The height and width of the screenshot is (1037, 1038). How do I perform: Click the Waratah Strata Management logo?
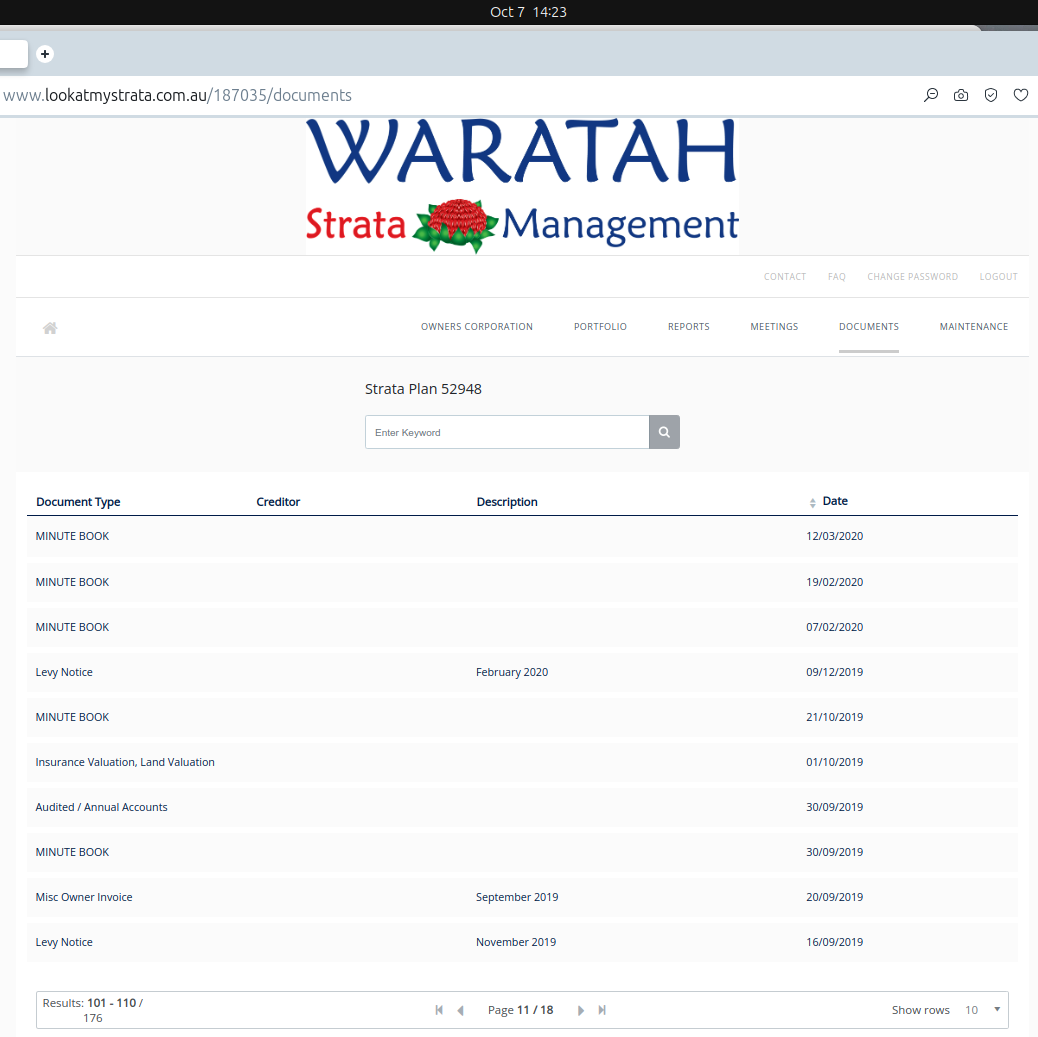point(522,186)
